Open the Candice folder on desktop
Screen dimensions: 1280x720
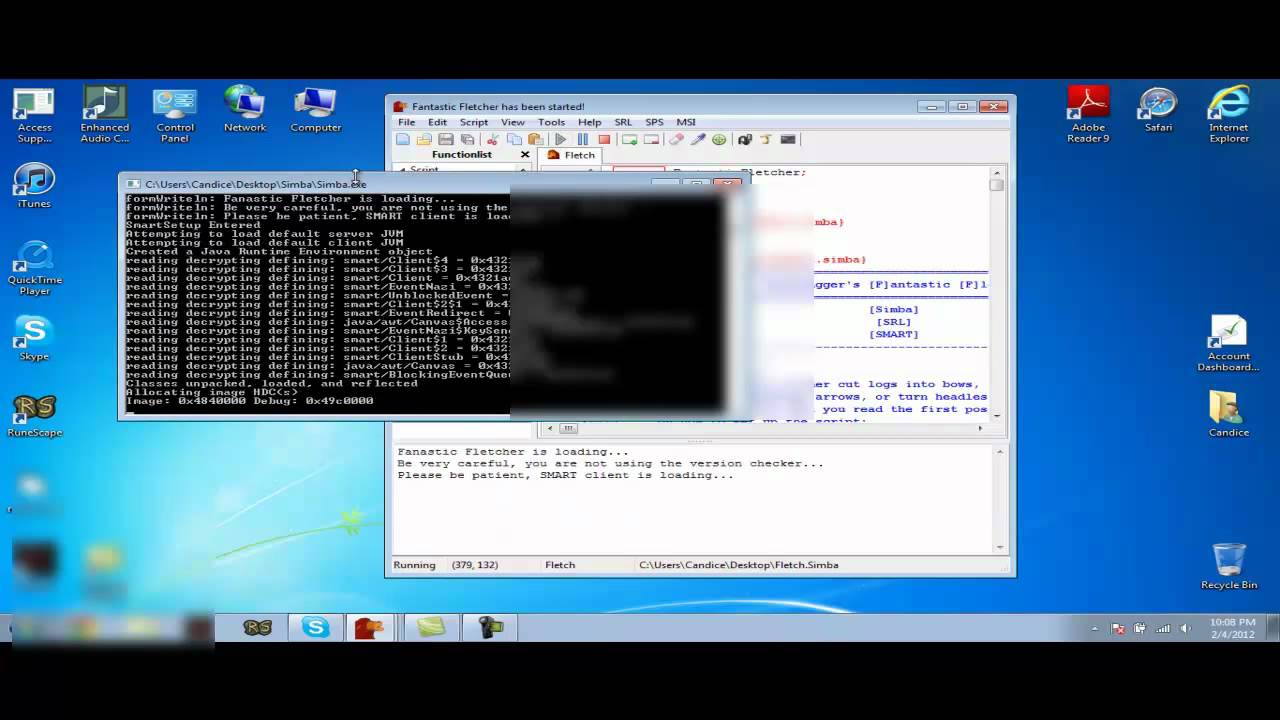(x=1228, y=414)
